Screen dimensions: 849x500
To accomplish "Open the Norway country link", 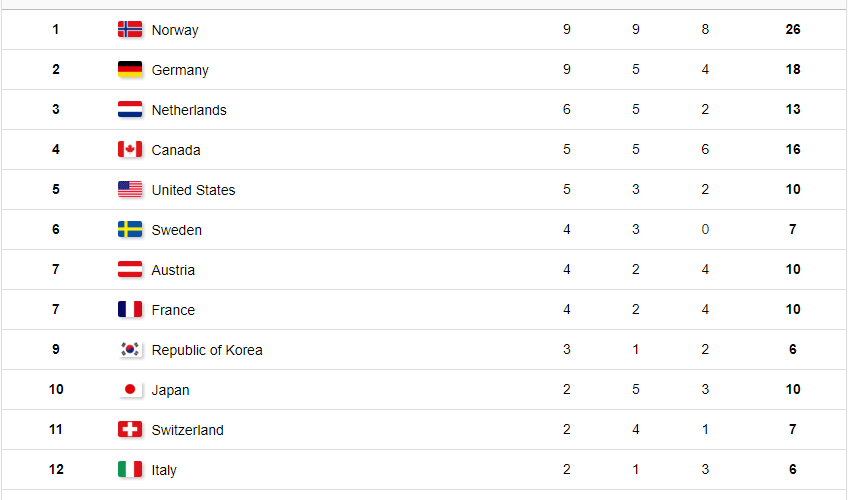I will coord(175,30).
